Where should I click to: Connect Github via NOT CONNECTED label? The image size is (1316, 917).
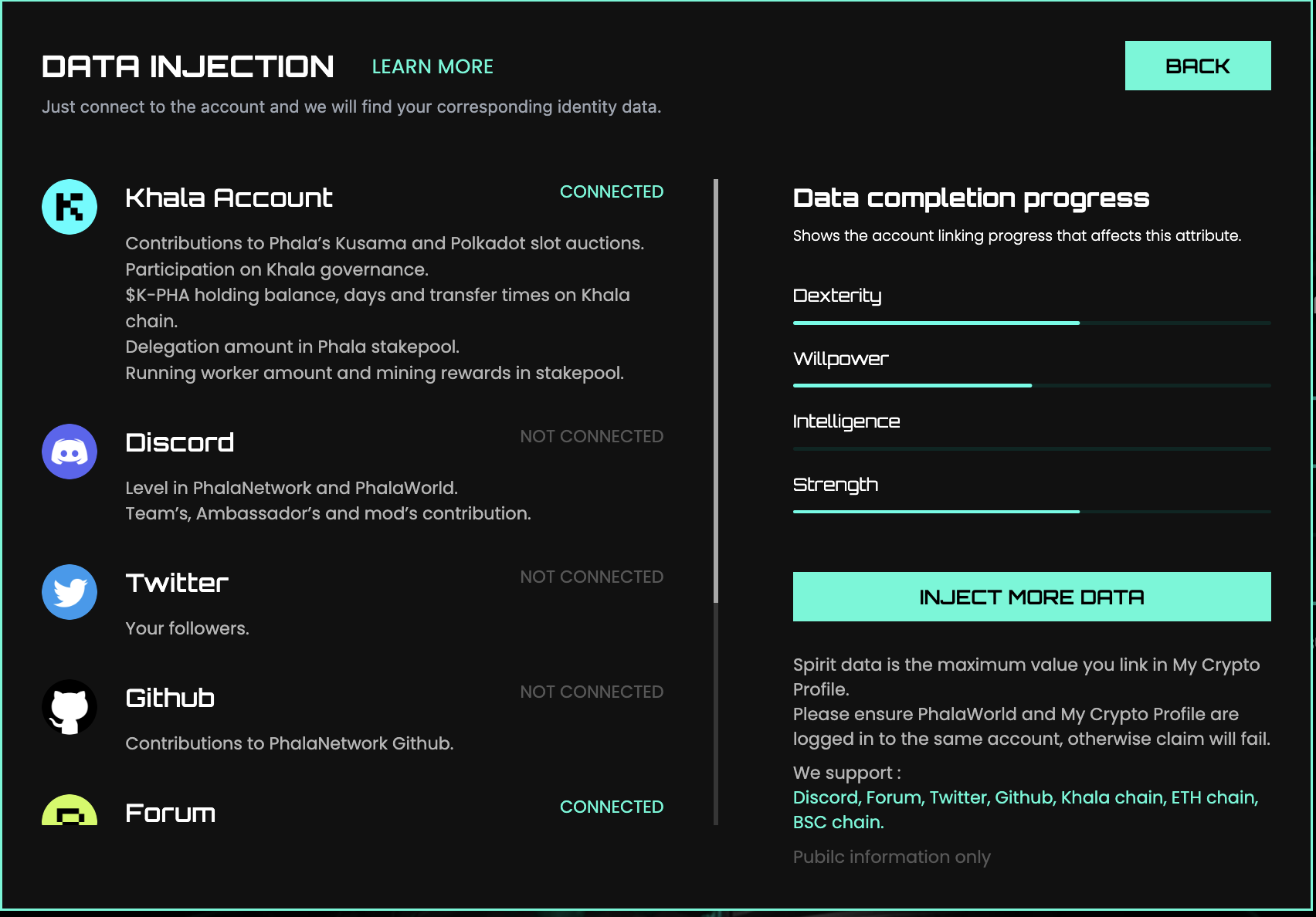point(592,692)
